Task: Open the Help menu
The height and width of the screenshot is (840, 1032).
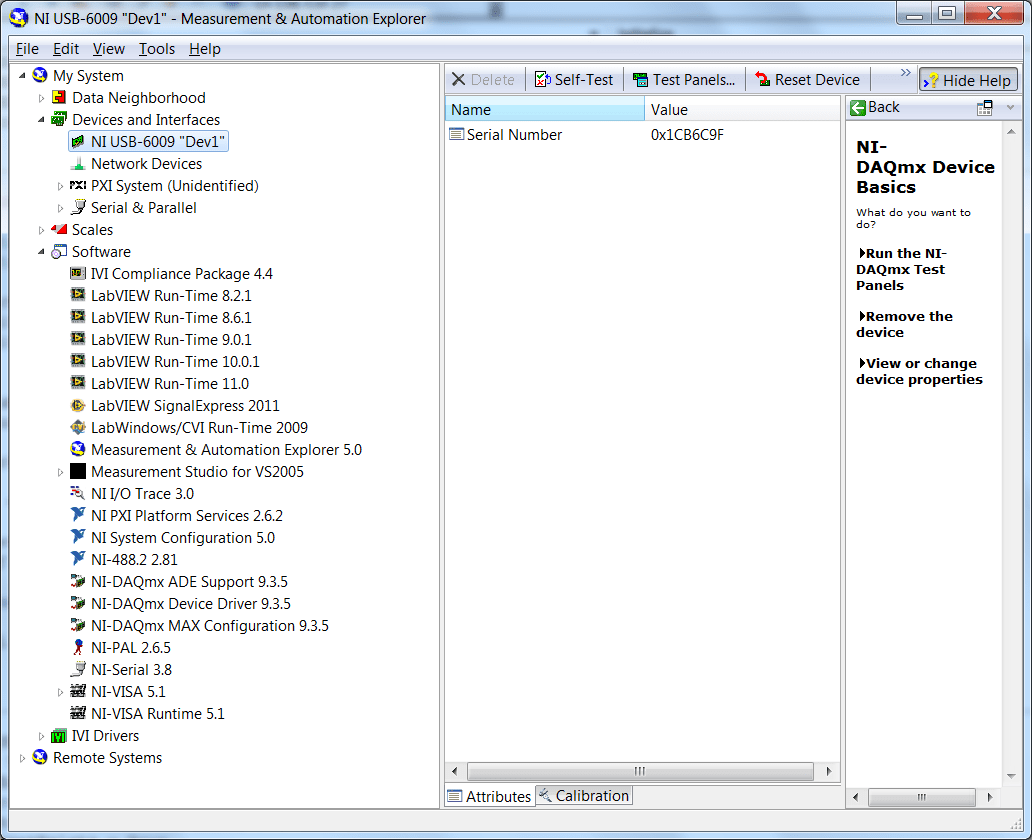Action: 205,49
